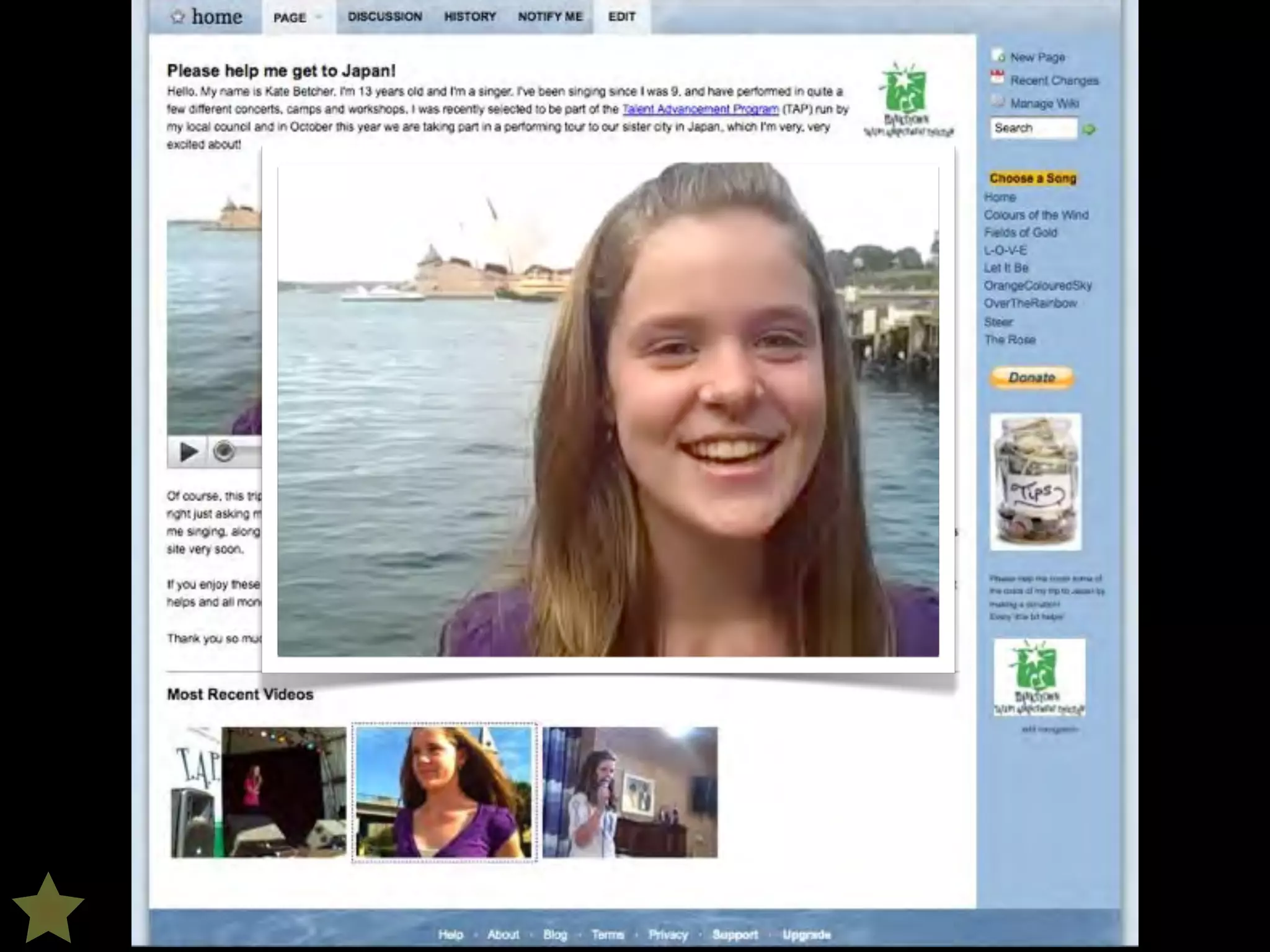This screenshot has width=1270, height=952.
Task: Click the tips jar image
Action: tap(1036, 482)
